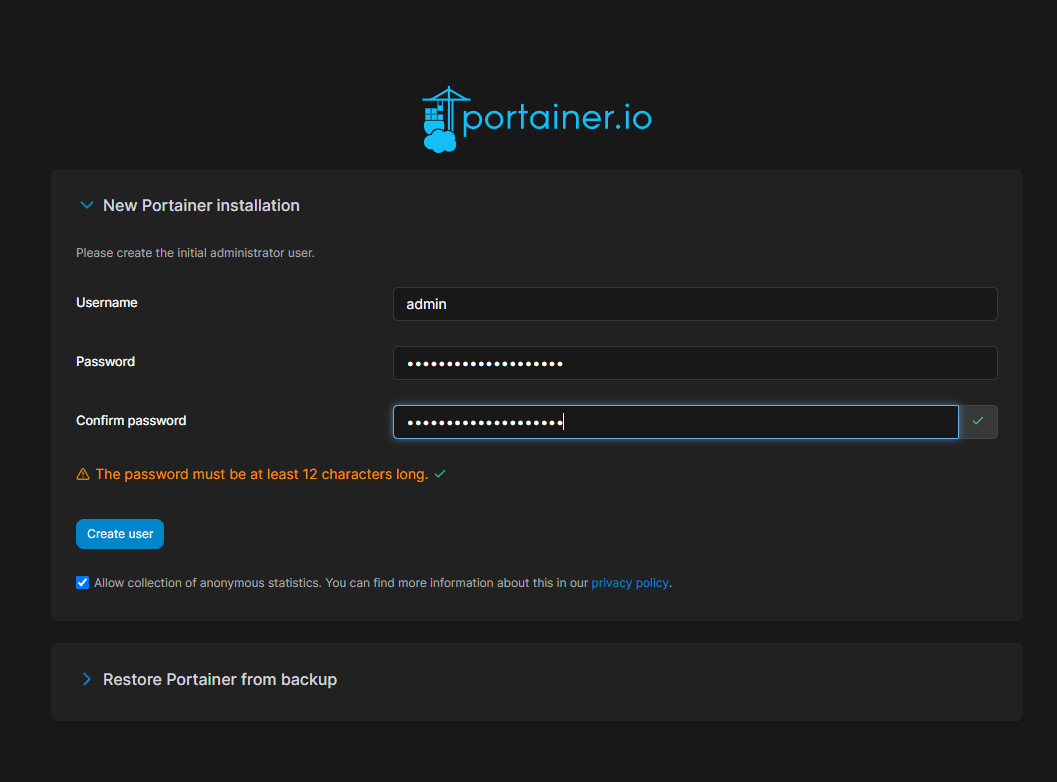Click the Create user button
This screenshot has width=1057, height=782.
coord(119,533)
